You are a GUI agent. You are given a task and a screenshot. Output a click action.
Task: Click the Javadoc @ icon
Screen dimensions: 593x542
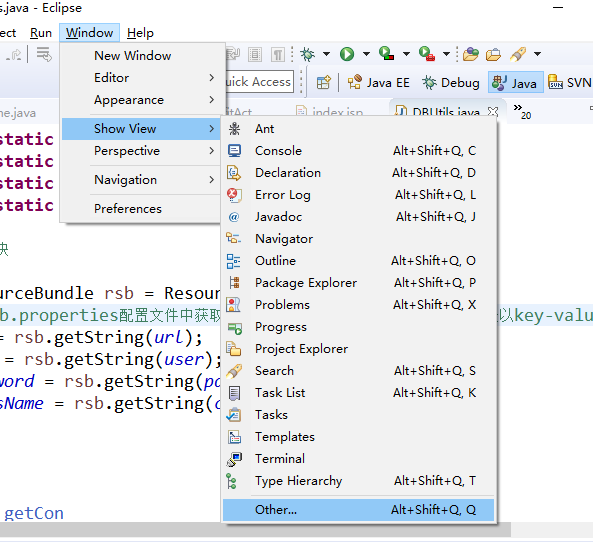[234, 217]
